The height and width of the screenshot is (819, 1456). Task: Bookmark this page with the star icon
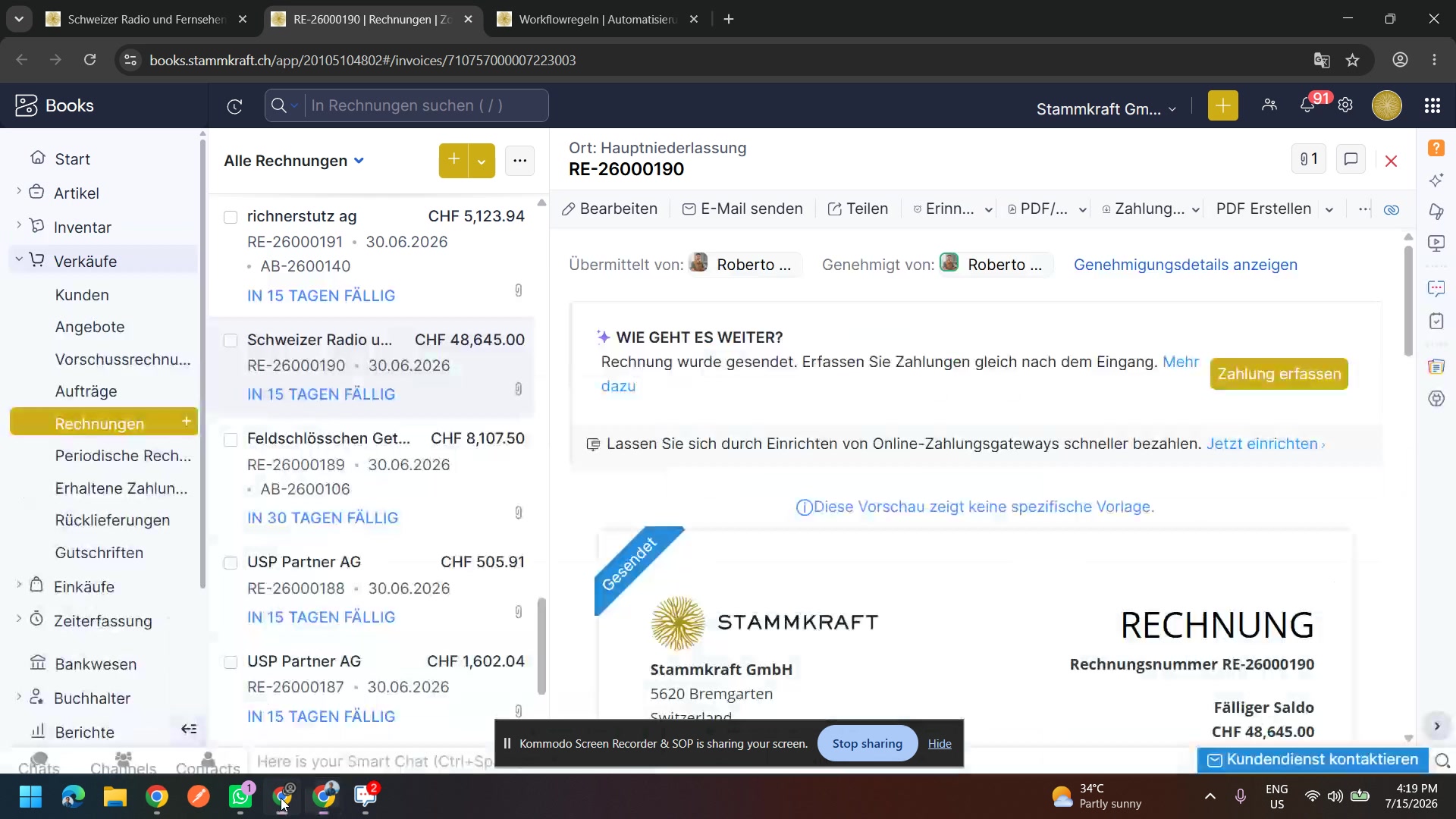click(x=1353, y=60)
